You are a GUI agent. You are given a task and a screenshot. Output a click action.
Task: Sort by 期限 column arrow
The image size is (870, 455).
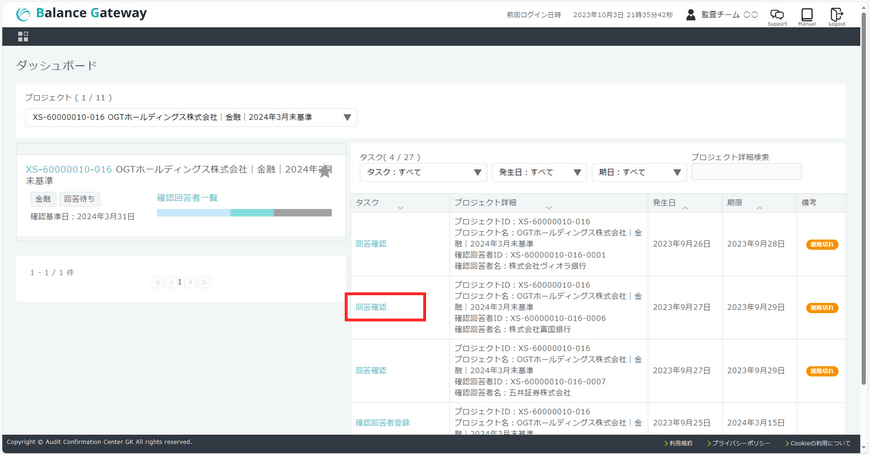click(759, 208)
